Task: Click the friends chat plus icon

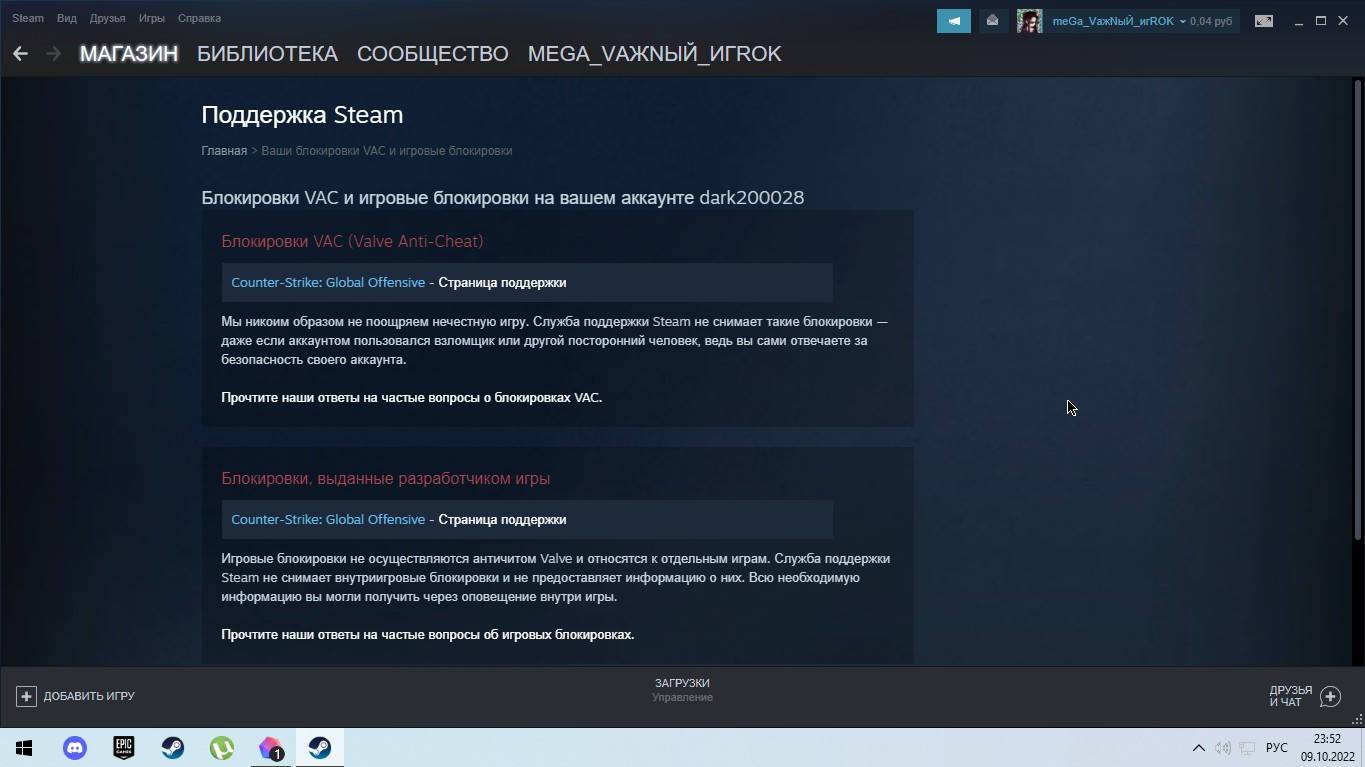Action: (x=1330, y=696)
